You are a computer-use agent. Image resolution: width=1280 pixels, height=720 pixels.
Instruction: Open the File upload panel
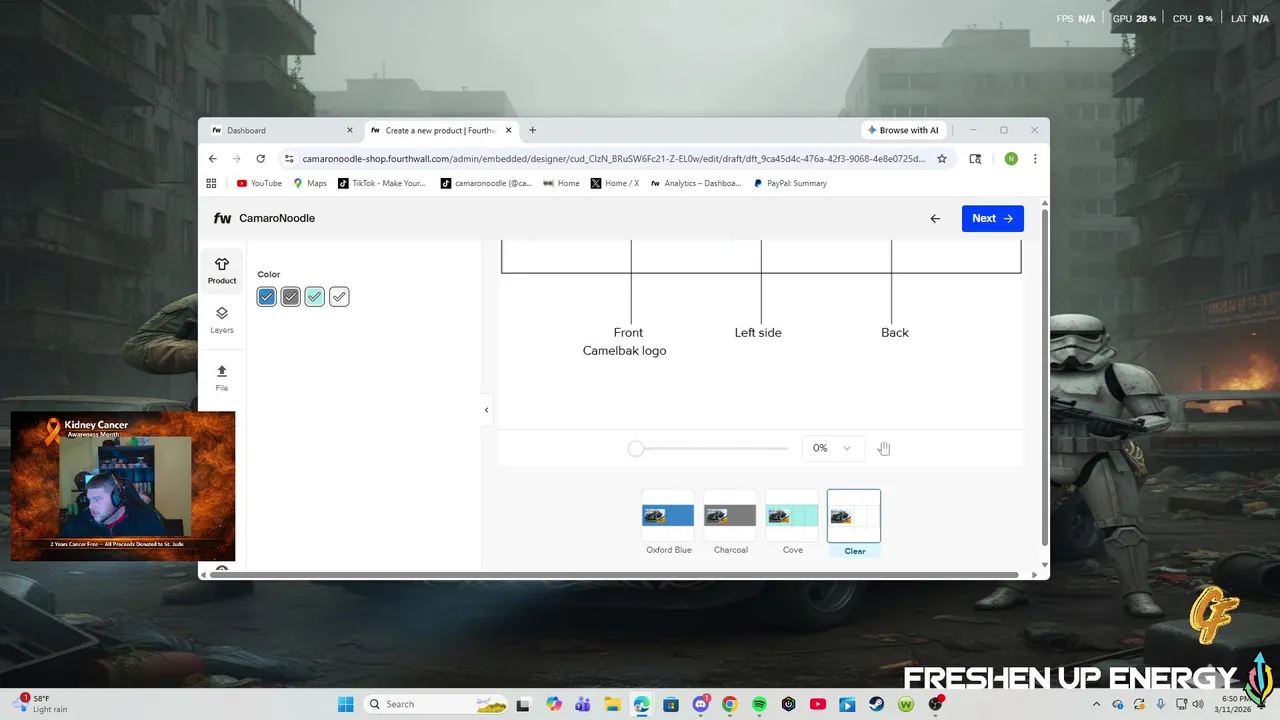[x=222, y=378]
